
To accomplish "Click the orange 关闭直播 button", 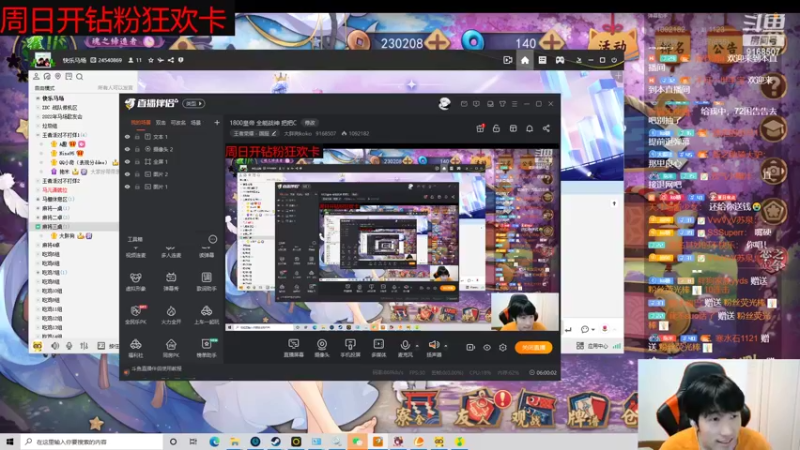I will click(x=533, y=347).
